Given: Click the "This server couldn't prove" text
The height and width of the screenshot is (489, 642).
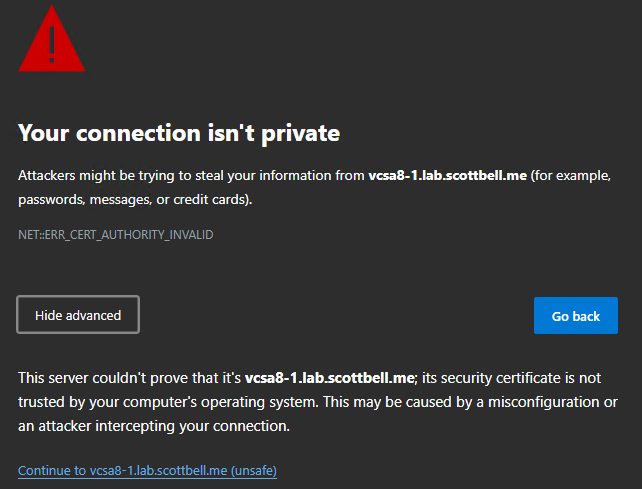Looking at the screenshot, I should tap(102, 378).
